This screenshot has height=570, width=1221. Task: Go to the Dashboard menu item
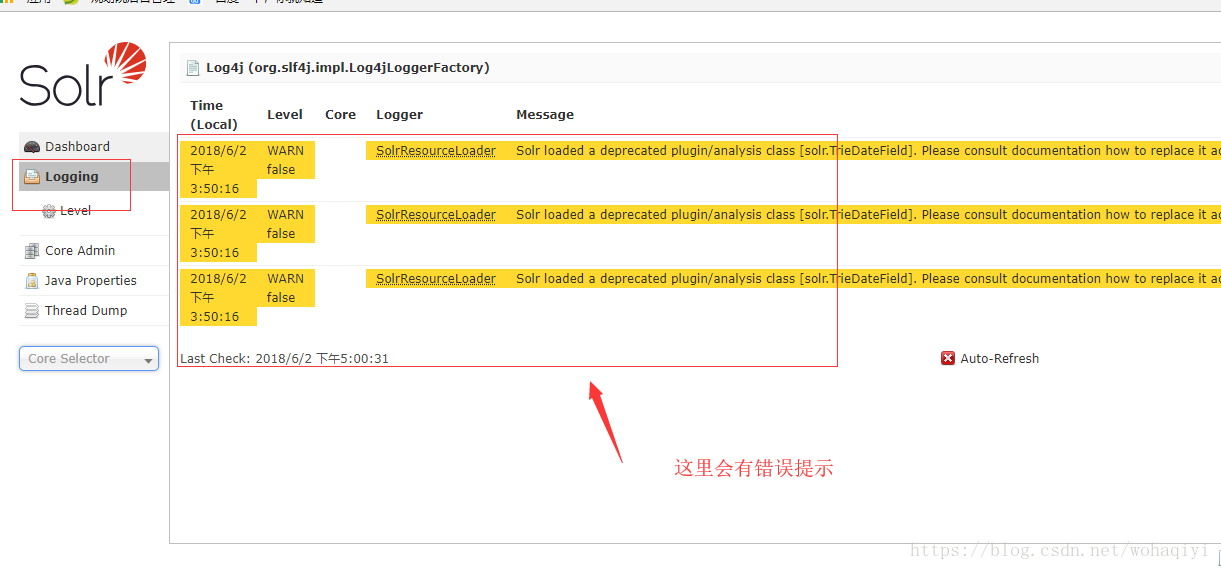point(94,147)
